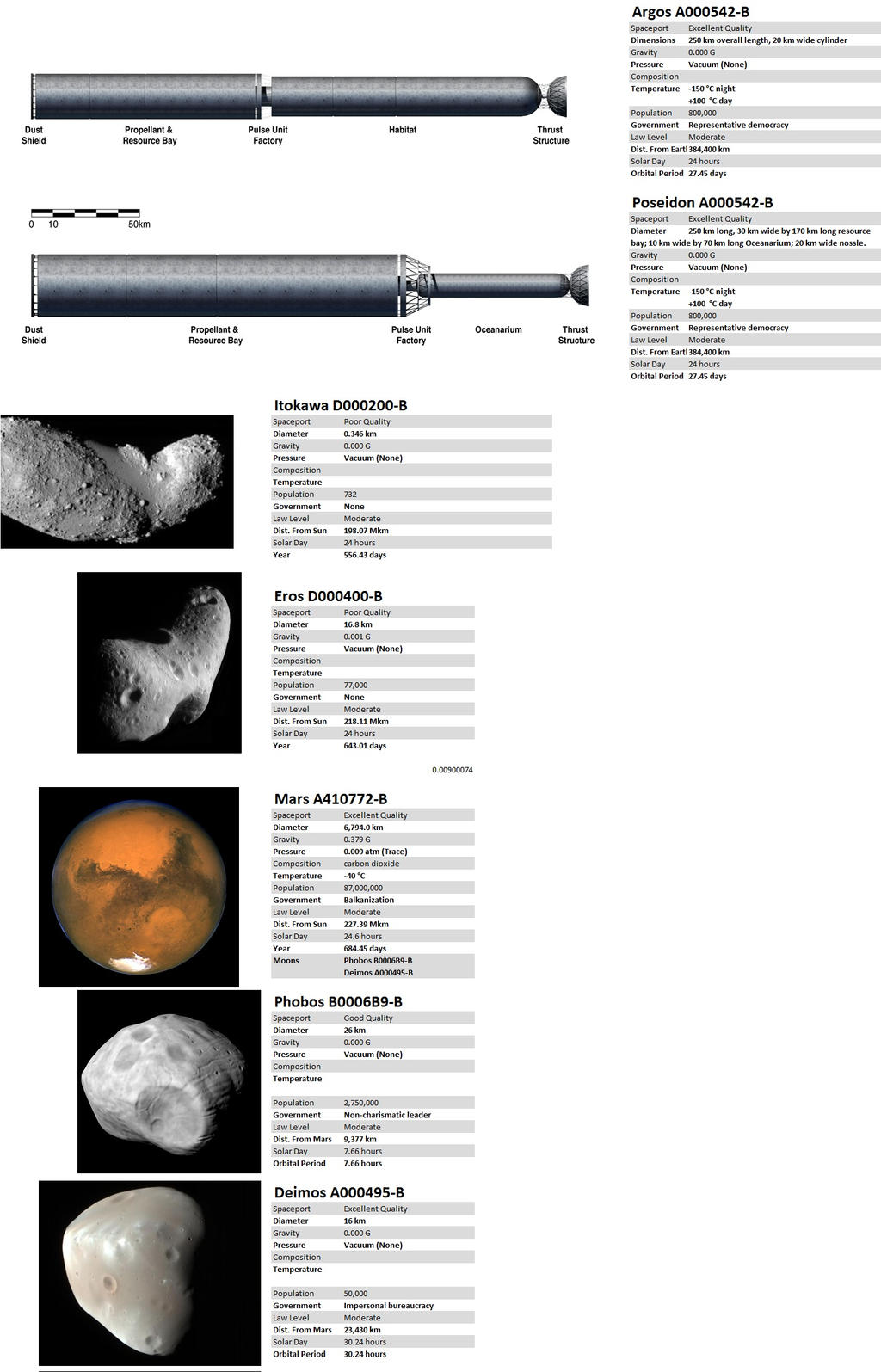Viewport: 881px width, 1372px height.
Task: Click Mars composition 'carbon dioxide' cell
Action: [372, 864]
